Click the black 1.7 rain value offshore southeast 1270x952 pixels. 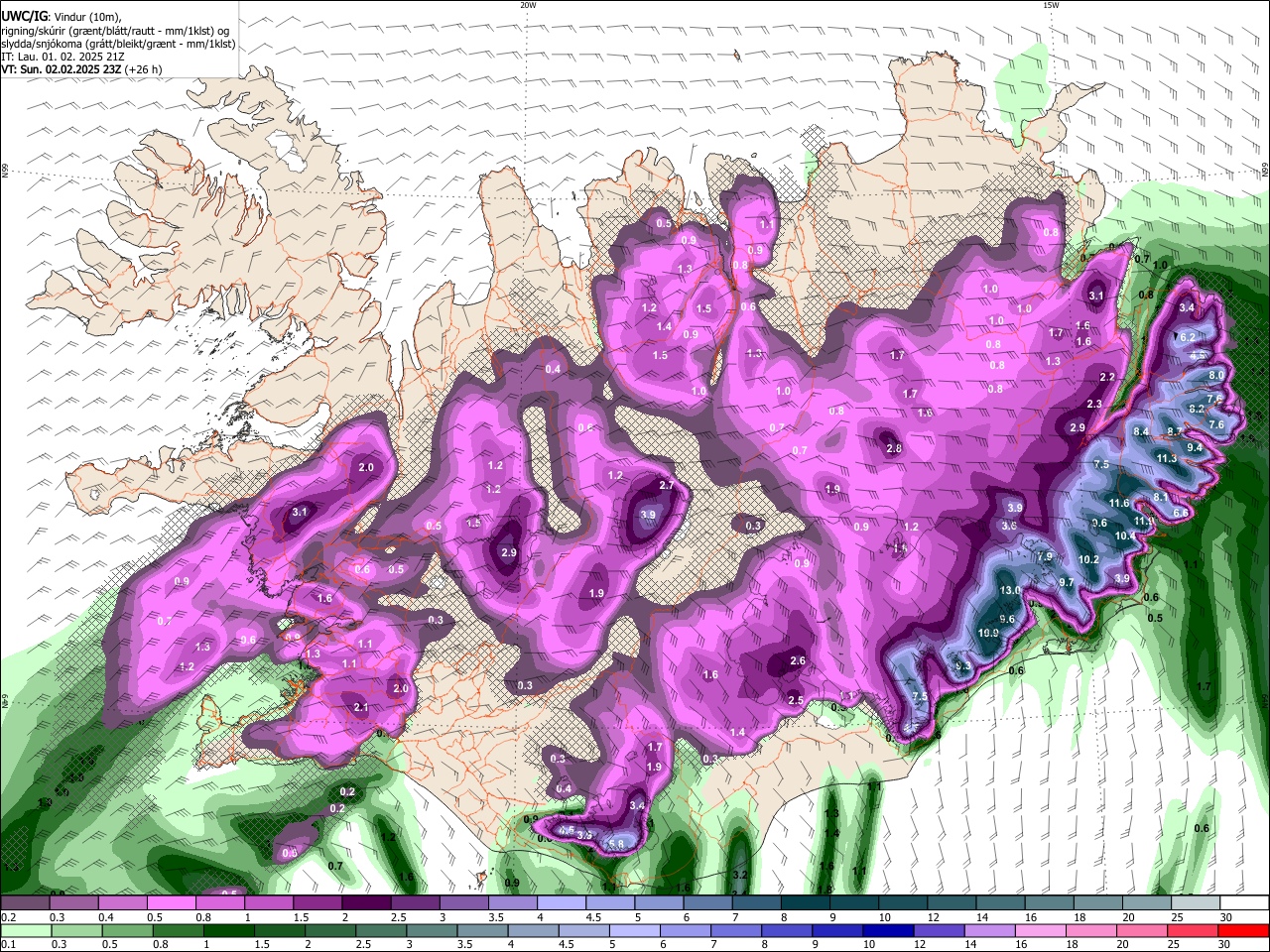point(1204,686)
